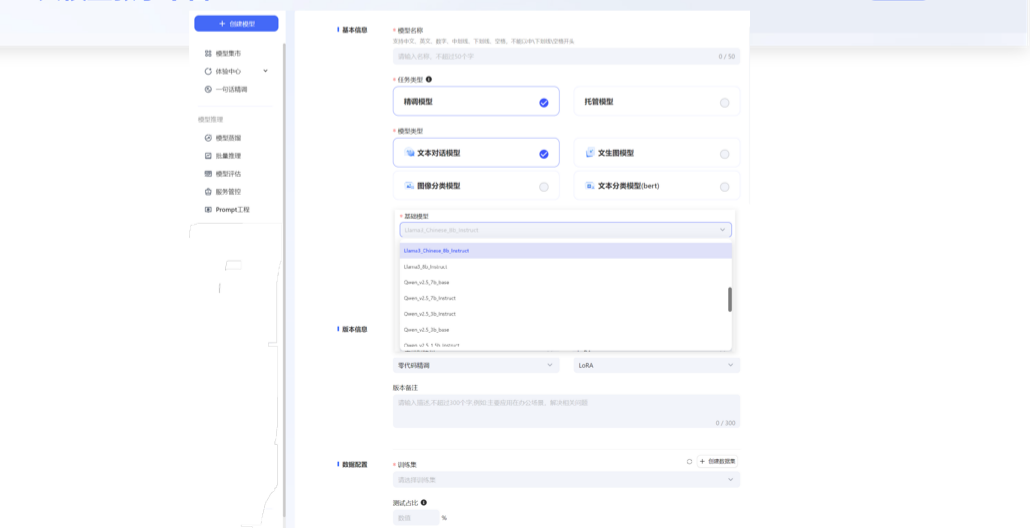Select the 文生图模型 radio option

point(725,154)
